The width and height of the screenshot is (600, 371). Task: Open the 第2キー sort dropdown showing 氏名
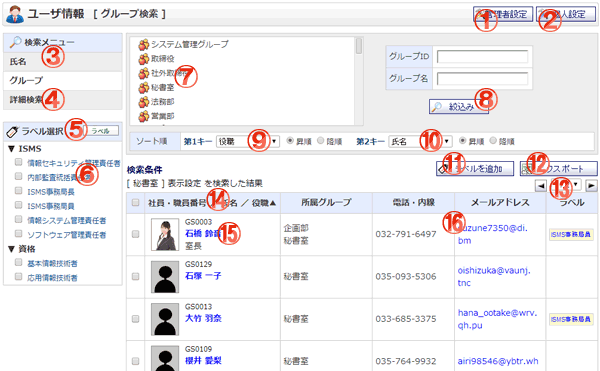coord(420,142)
